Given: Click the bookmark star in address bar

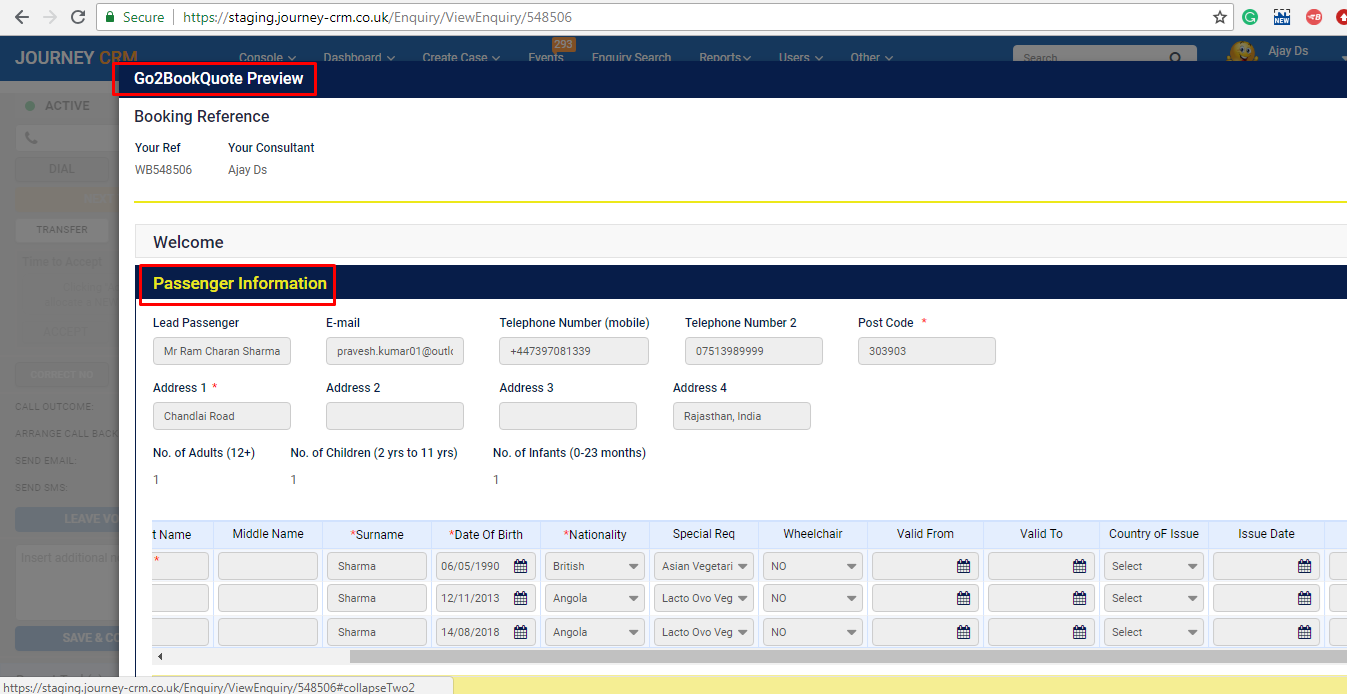Looking at the screenshot, I should (x=1220, y=17).
